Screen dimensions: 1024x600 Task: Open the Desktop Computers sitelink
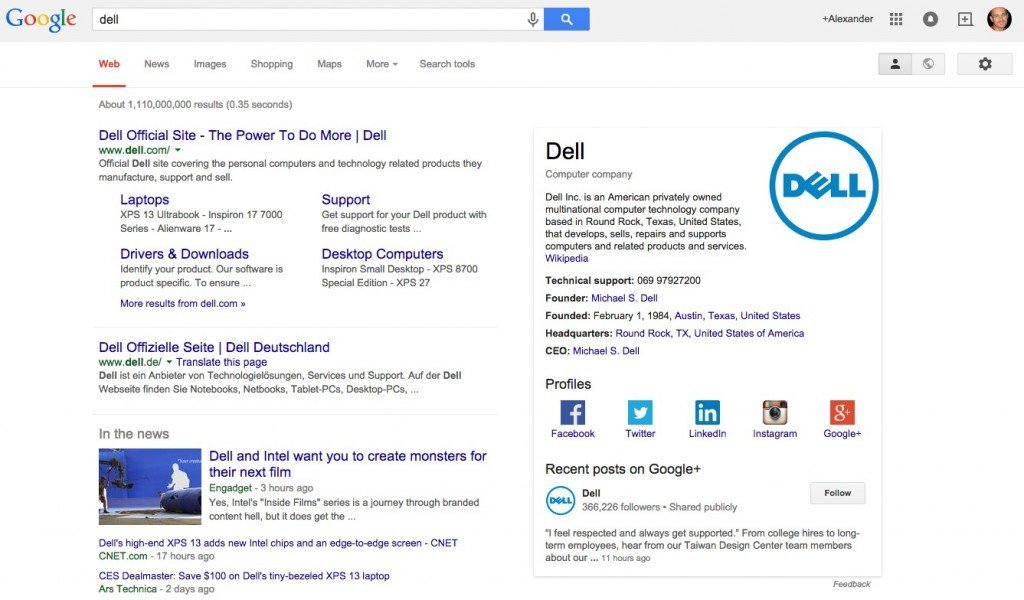tap(382, 254)
